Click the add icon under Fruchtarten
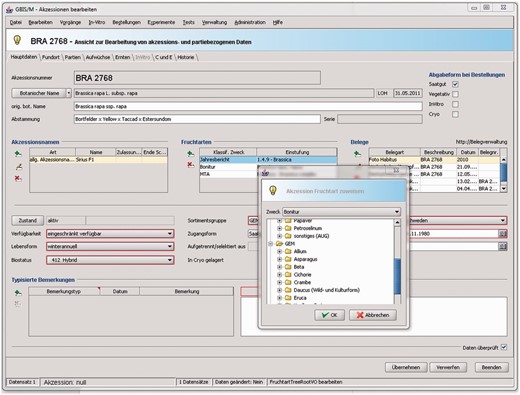Screen dimensions: 520x395 pyautogui.click(x=191, y=154)
